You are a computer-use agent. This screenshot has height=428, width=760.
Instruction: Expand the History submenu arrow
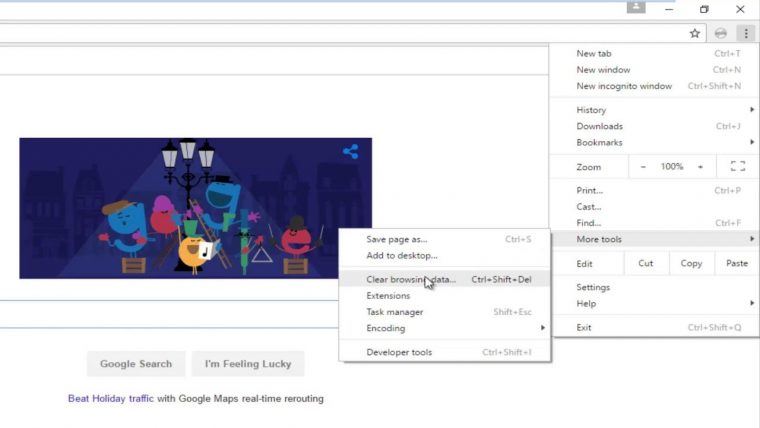(752, 110)
